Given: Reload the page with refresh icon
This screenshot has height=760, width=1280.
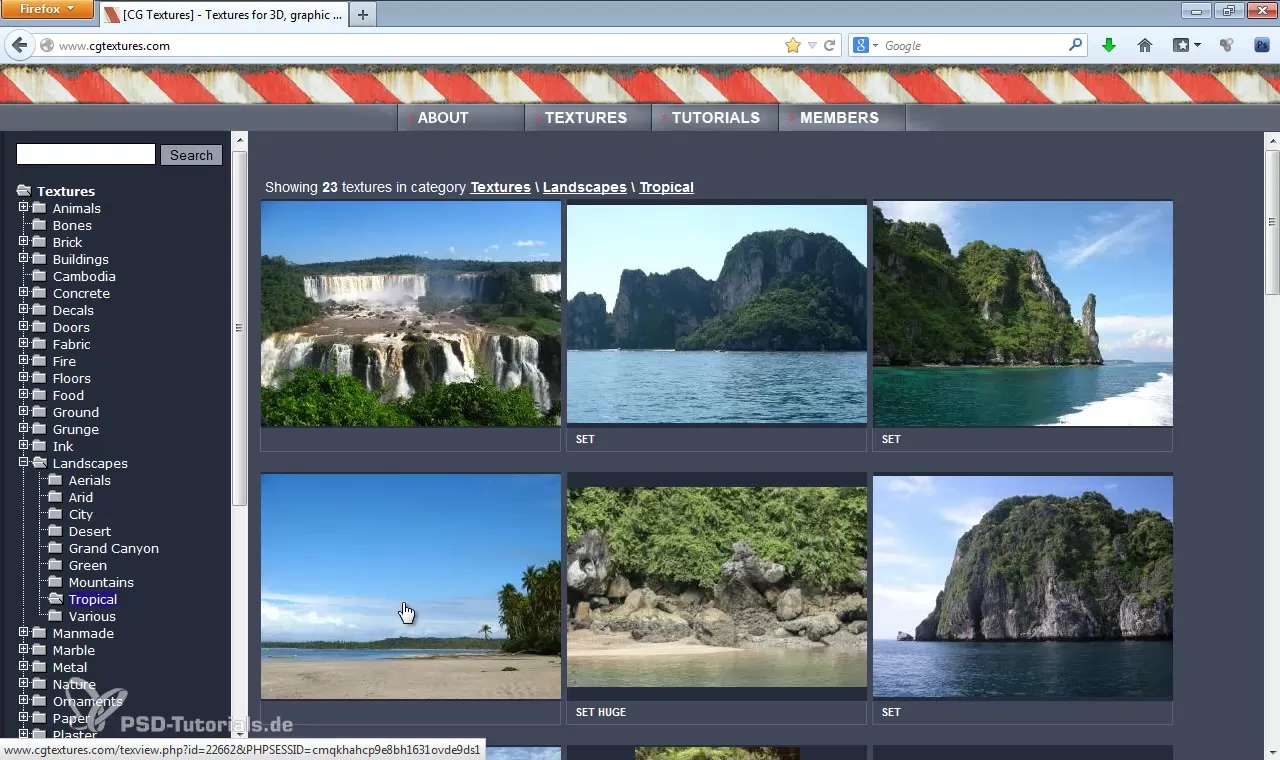Looking at the screenshot, I should 829,45.
